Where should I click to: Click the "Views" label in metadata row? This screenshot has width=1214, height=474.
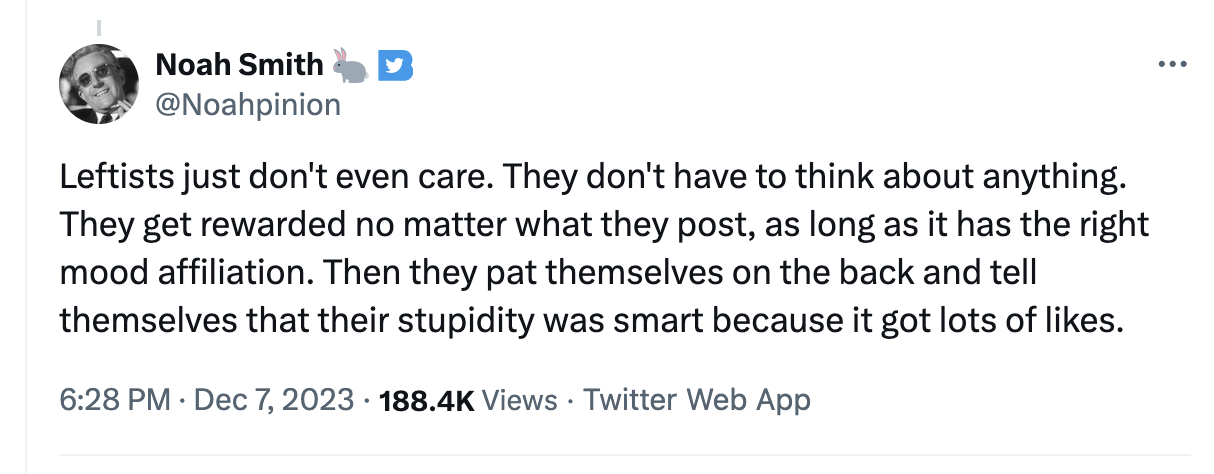pyautogui.click(x=519, y=400)
